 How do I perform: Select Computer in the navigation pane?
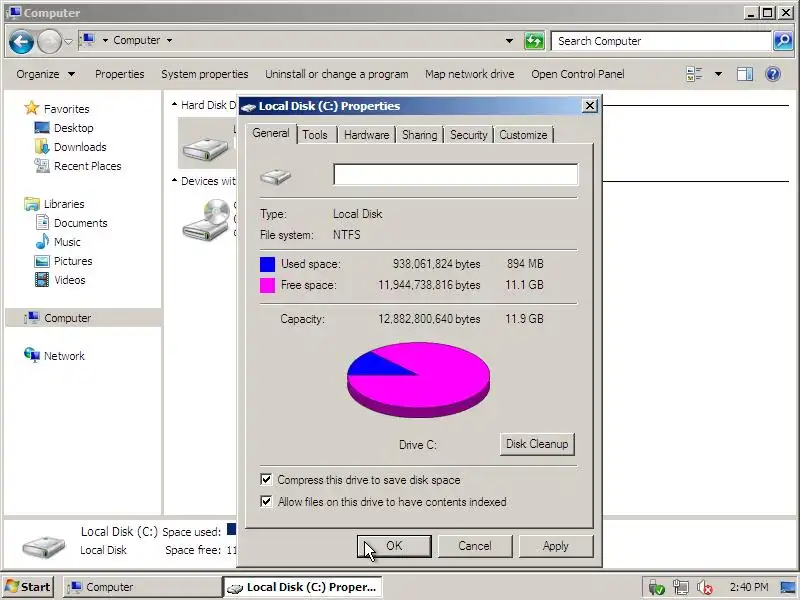(x=84, y=318)
